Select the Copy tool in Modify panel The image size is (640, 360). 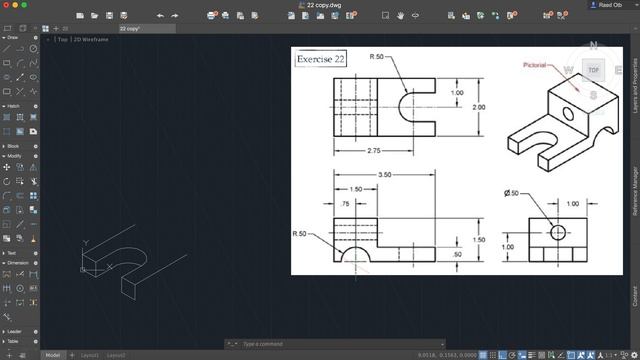click(x=20, y=167)
